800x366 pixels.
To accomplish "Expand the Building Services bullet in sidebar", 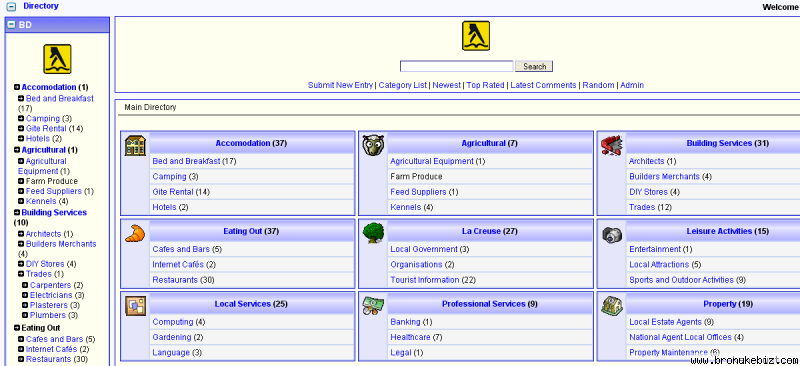I will pyautogui.click(x=17, y=212).
